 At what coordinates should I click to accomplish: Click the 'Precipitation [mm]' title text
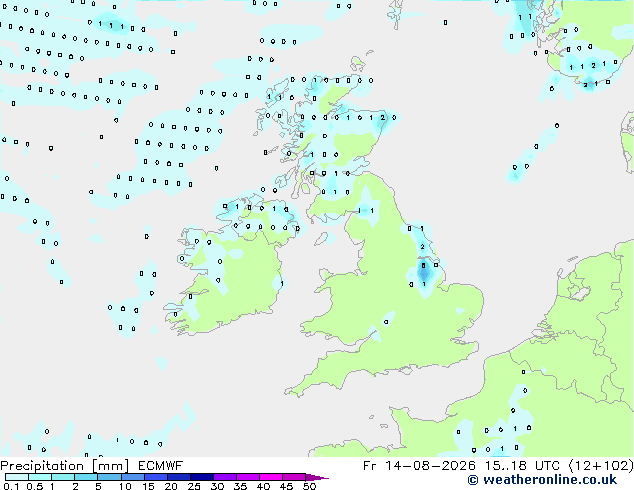point(65,466)
